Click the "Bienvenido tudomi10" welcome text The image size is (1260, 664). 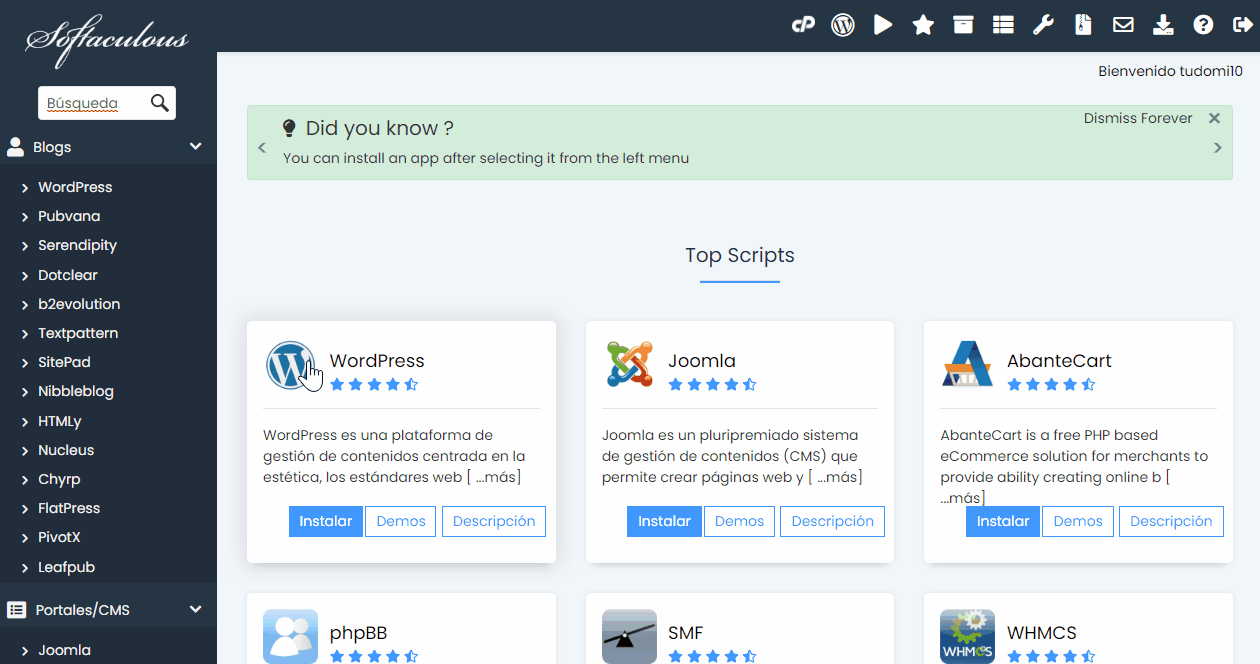tap(1170, 71)
